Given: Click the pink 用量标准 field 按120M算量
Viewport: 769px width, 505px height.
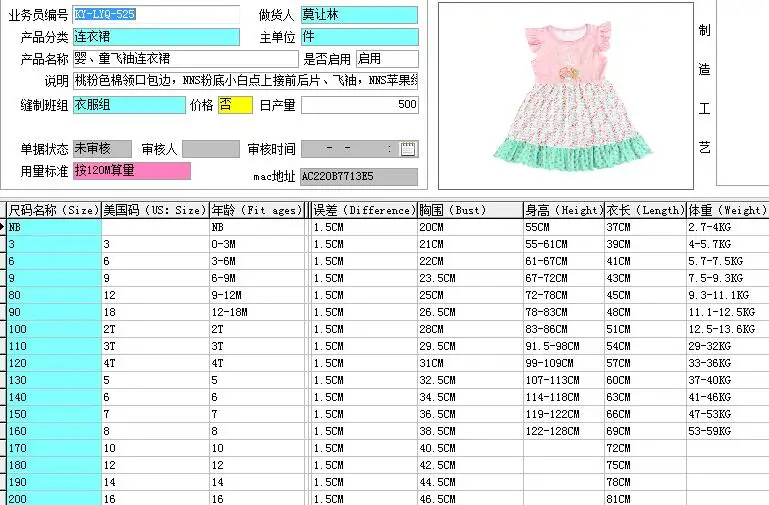Looking at the screenshot, I should (132, 171).
